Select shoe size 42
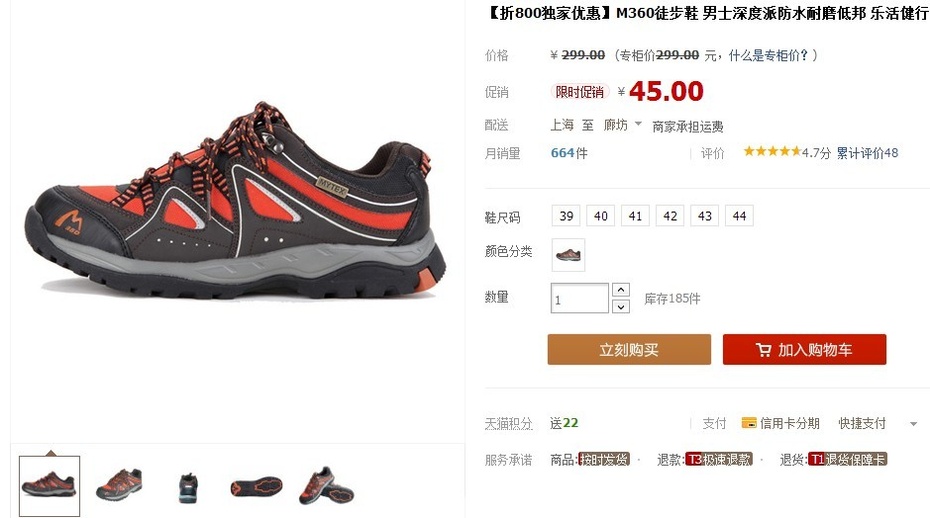The width and height of the screenshot is (930, 518). coord(670,216)
